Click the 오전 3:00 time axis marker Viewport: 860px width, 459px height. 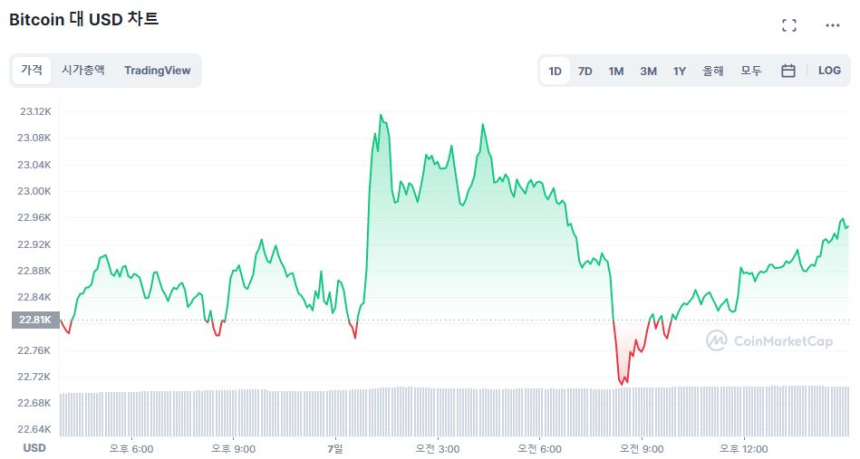click(437, 449)
